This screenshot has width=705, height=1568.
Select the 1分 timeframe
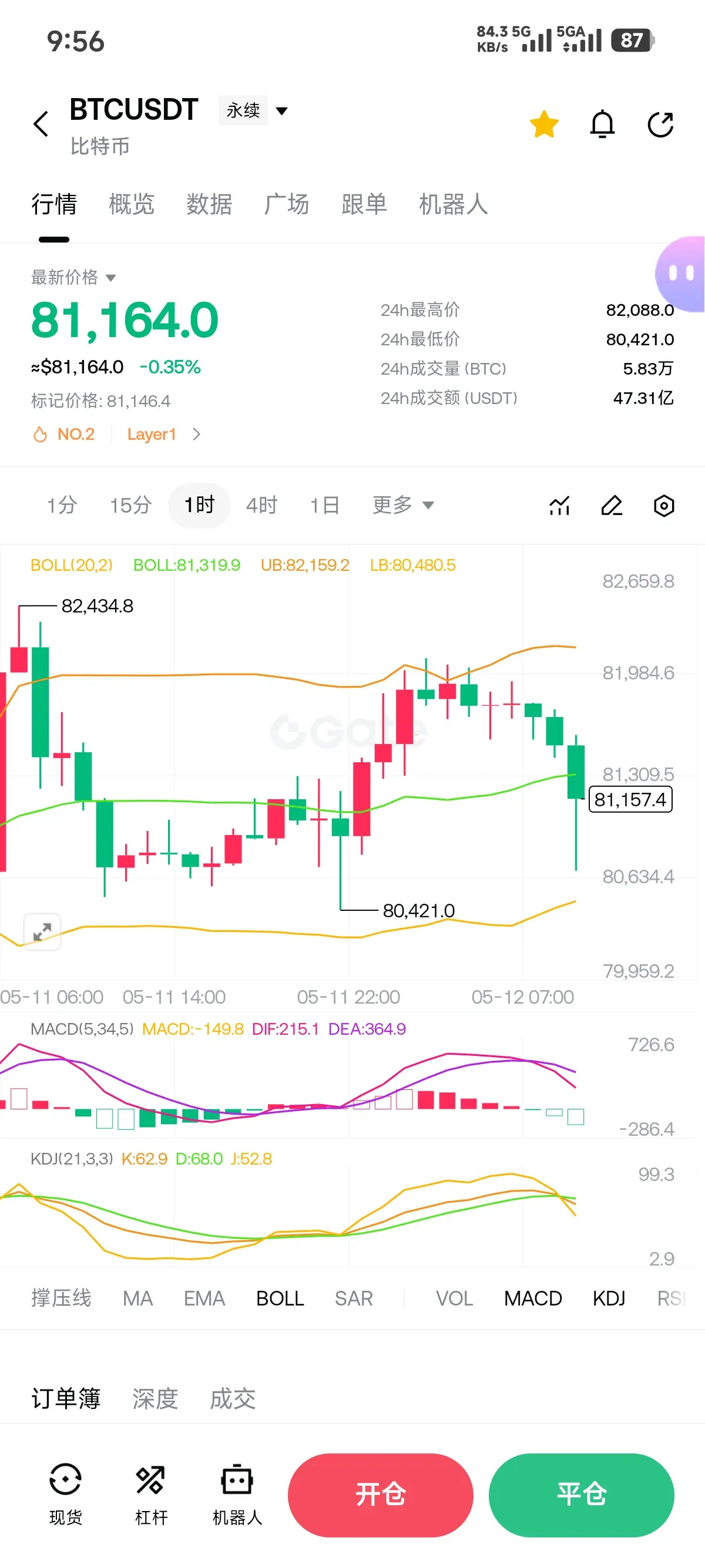coord(62,504)
